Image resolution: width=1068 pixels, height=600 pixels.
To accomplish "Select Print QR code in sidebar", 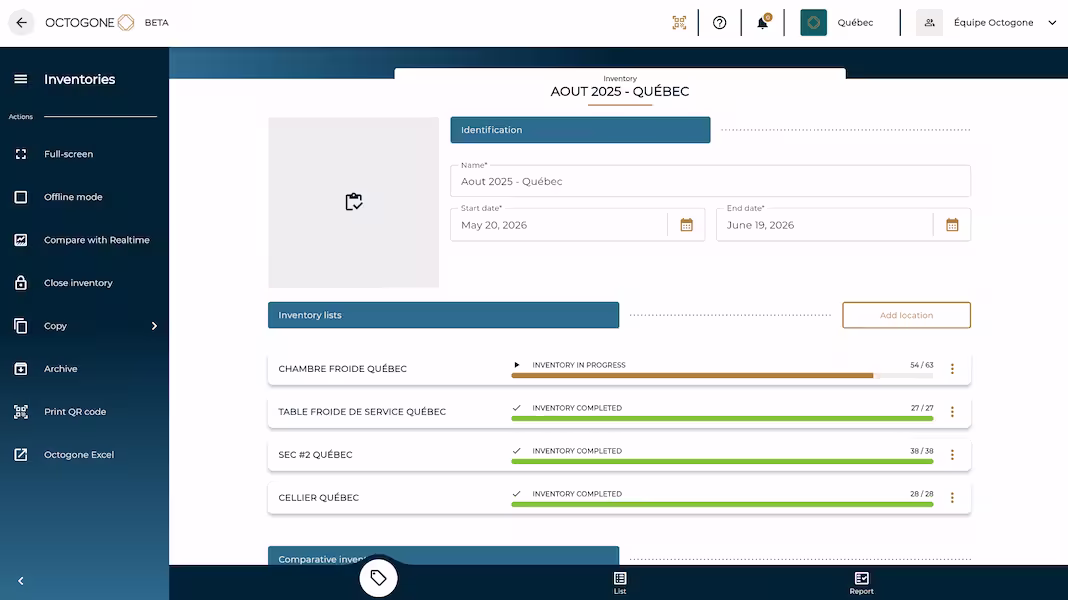I will tap(75, 412).
